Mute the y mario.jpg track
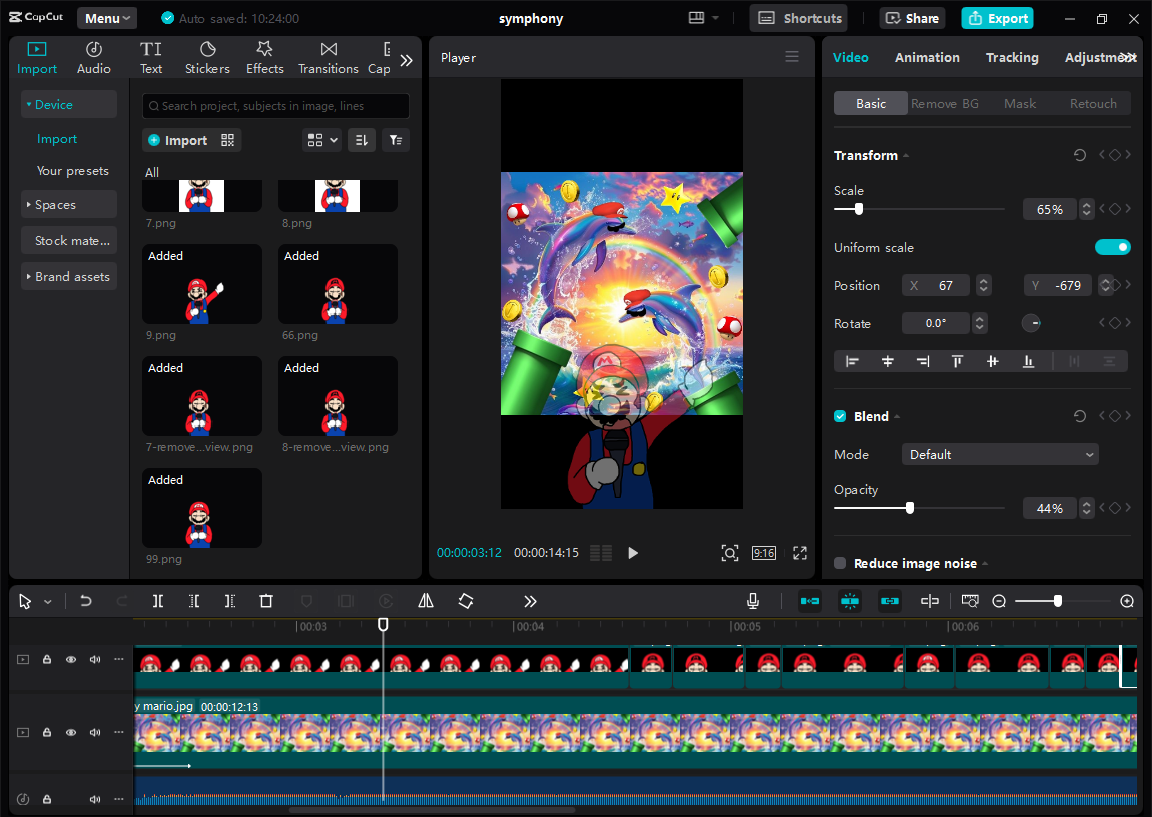 point(95,733)
